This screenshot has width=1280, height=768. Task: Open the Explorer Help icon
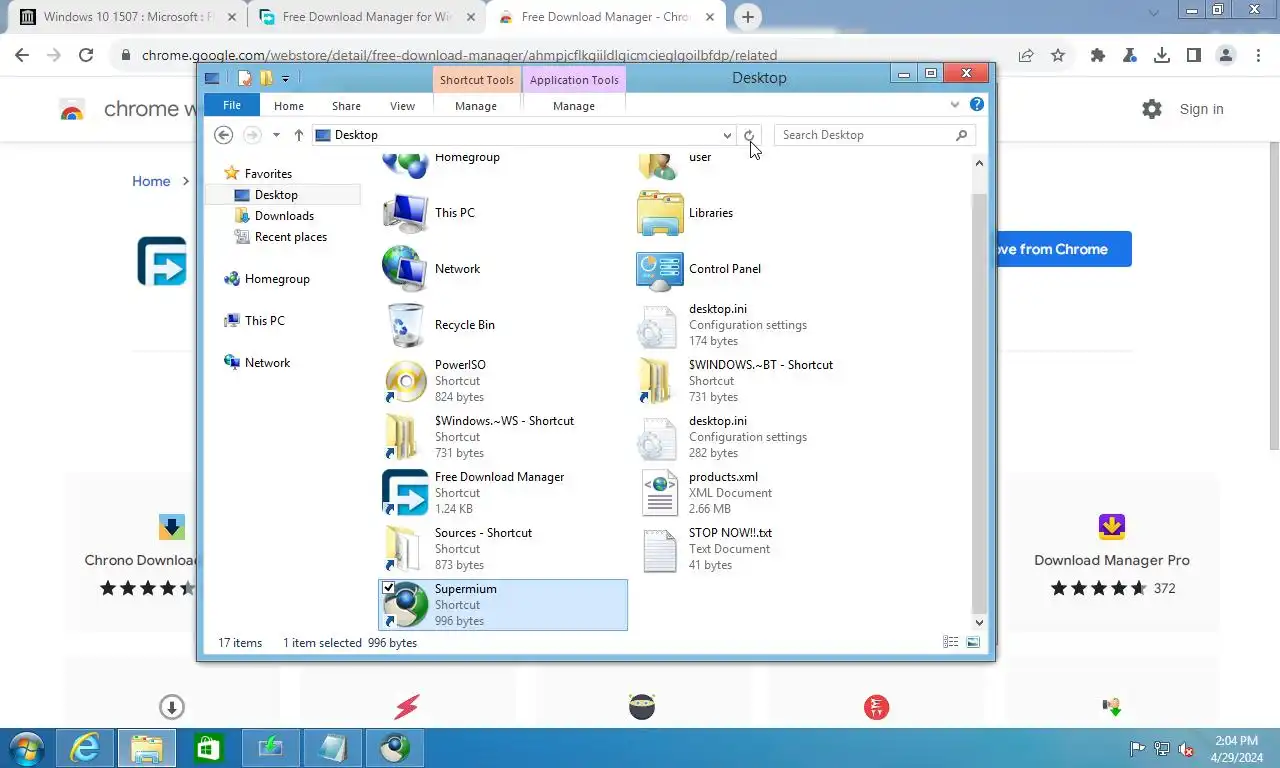(x=977, y=104)
